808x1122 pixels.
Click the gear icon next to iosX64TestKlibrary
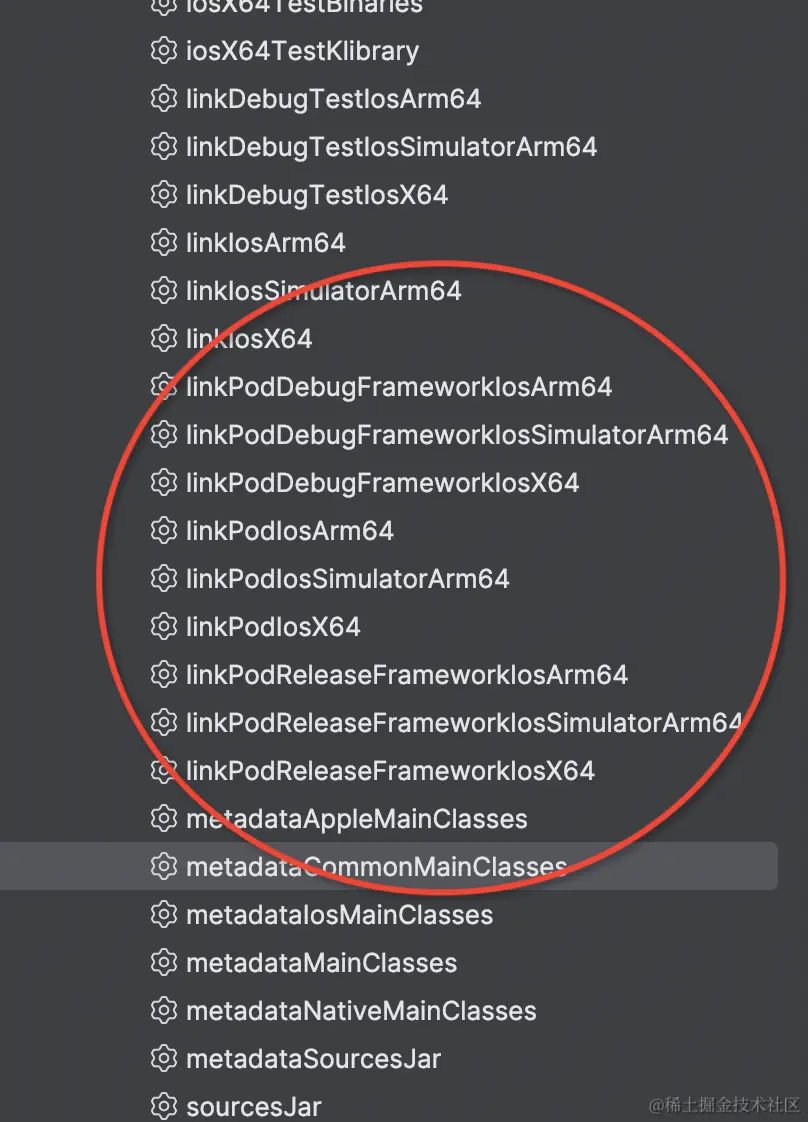coord(163,50)
